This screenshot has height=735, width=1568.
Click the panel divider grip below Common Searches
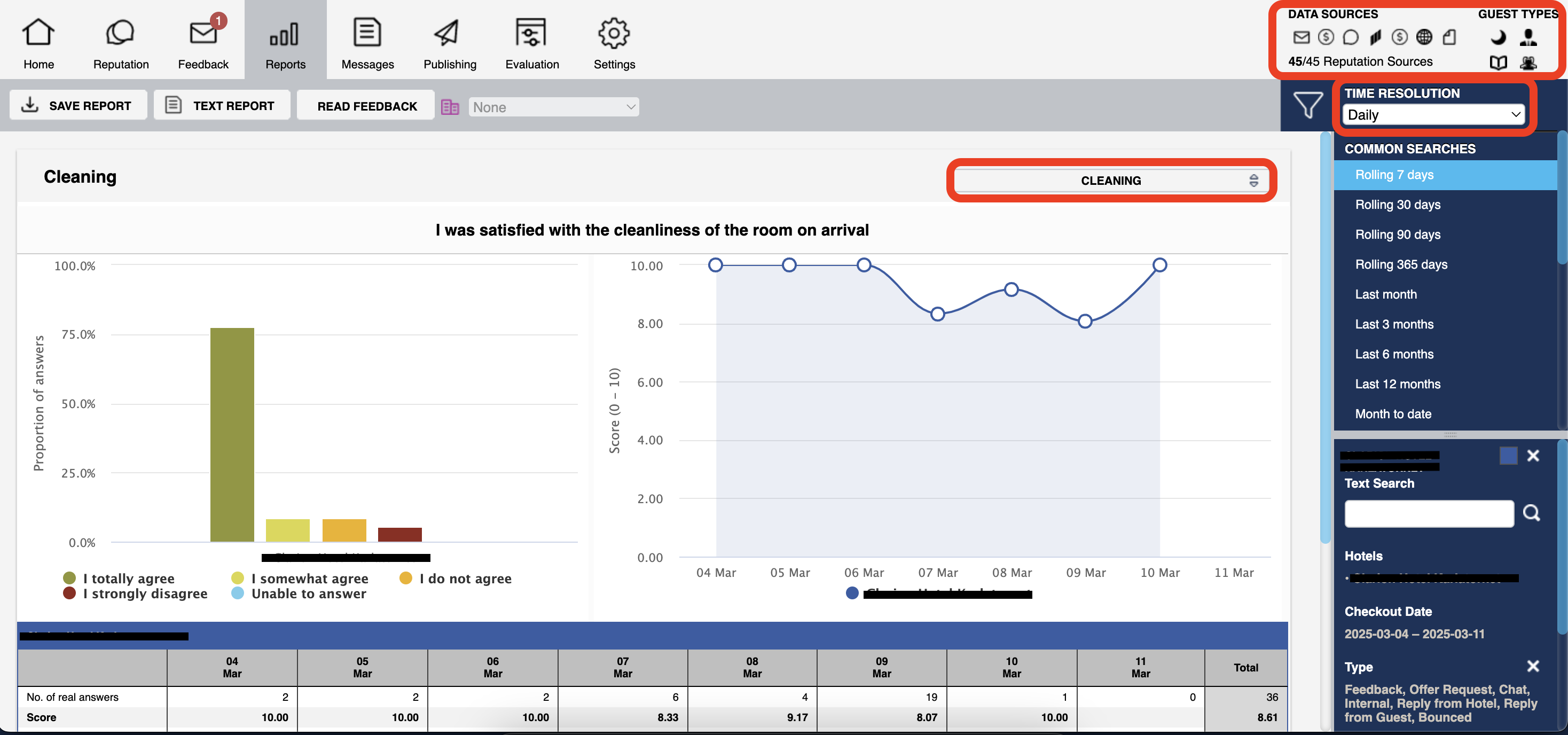[1450, 435]
